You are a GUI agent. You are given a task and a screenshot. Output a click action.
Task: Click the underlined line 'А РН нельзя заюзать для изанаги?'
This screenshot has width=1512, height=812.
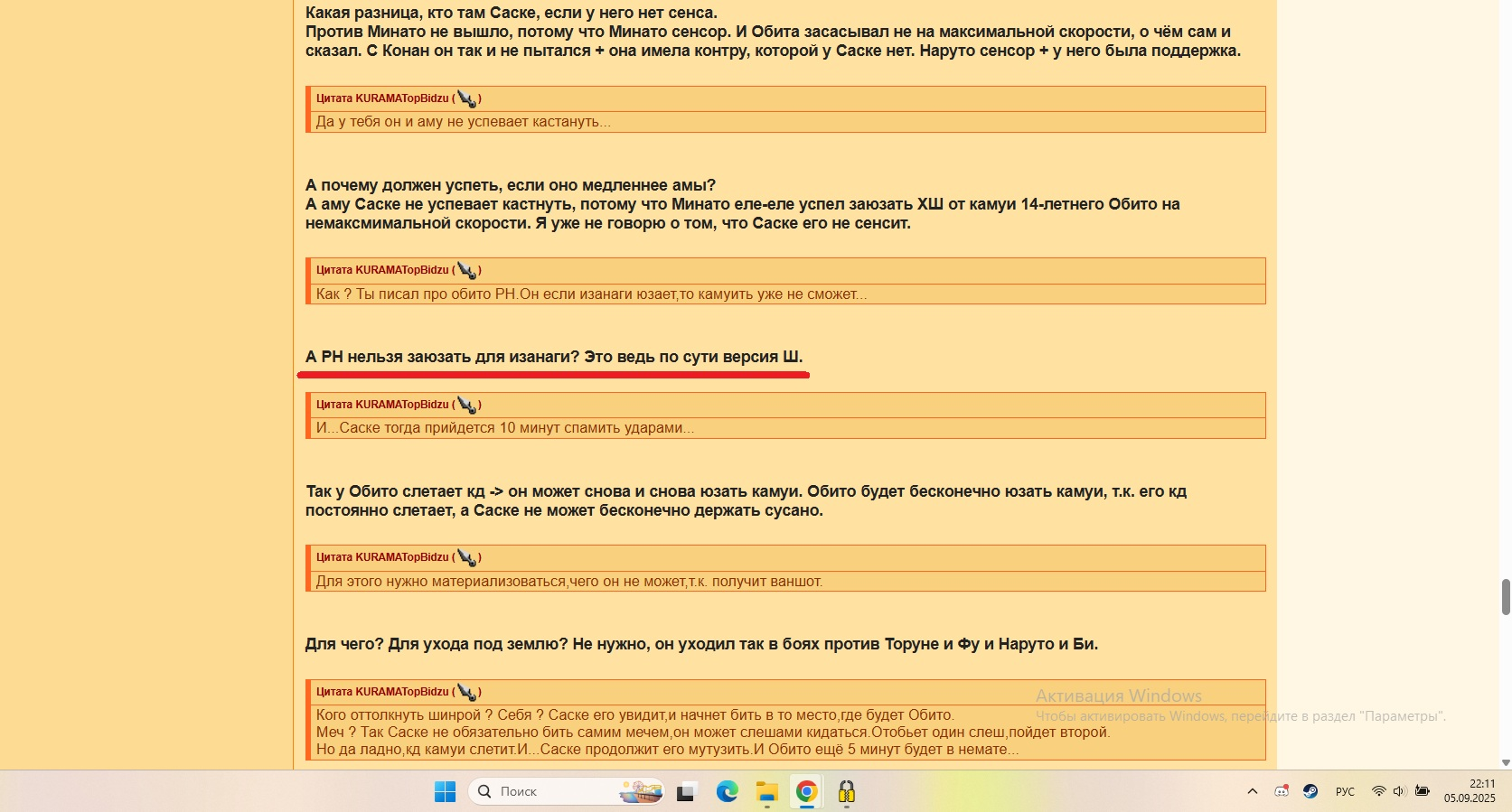pos(554,357)
